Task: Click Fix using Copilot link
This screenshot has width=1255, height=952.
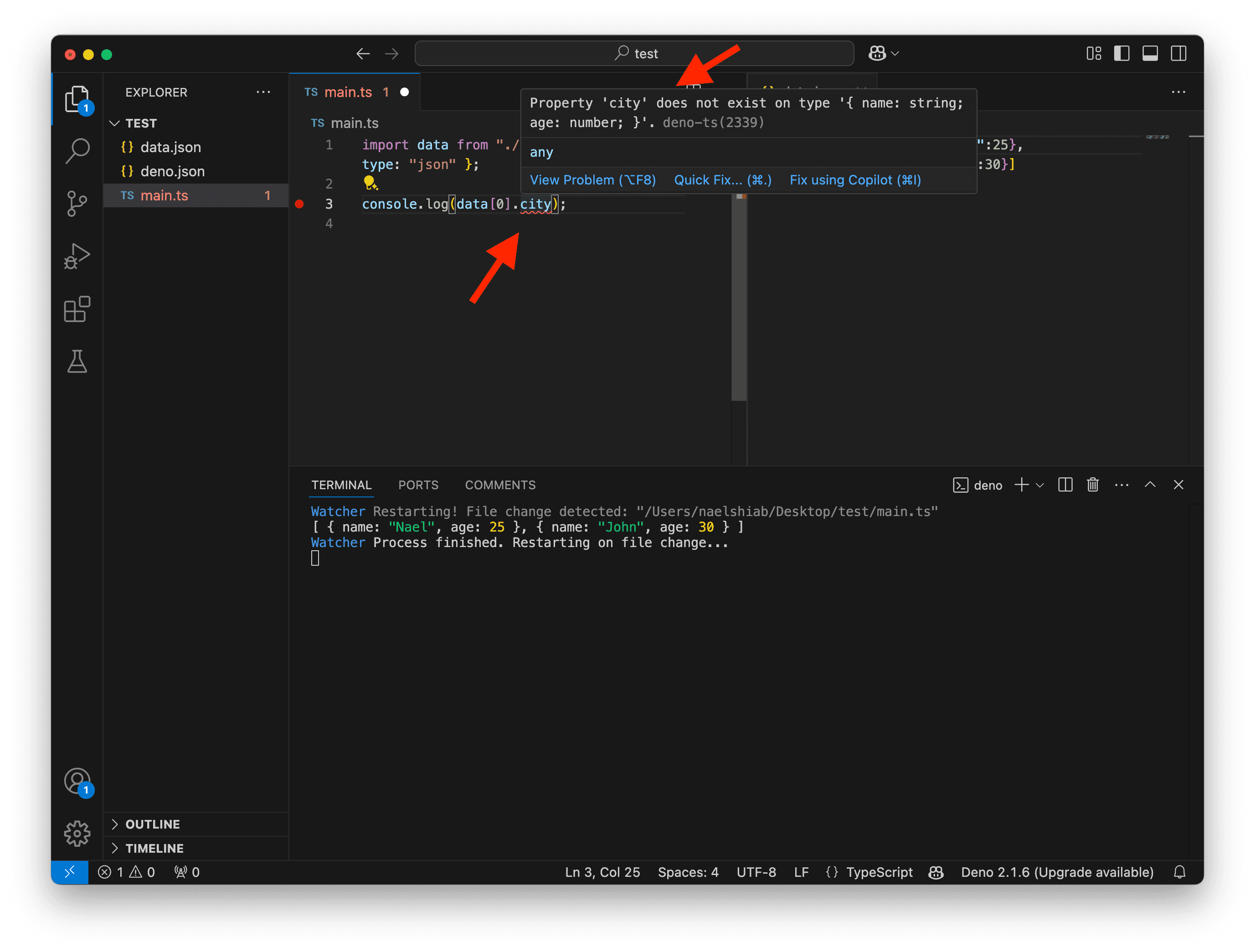Action: coord(855,180)
